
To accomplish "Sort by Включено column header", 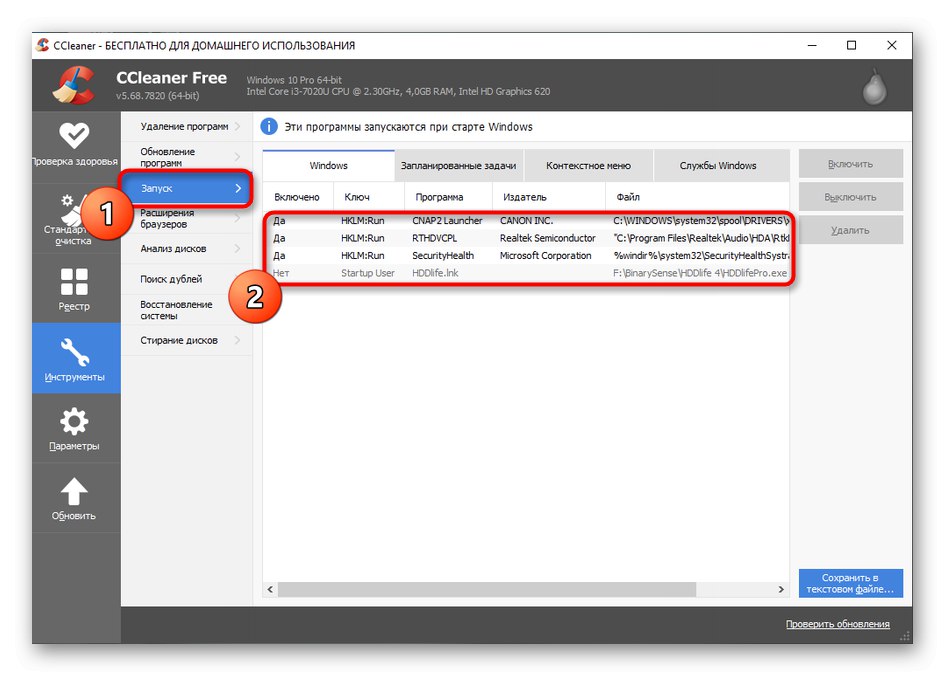I will tap(297, 197).
